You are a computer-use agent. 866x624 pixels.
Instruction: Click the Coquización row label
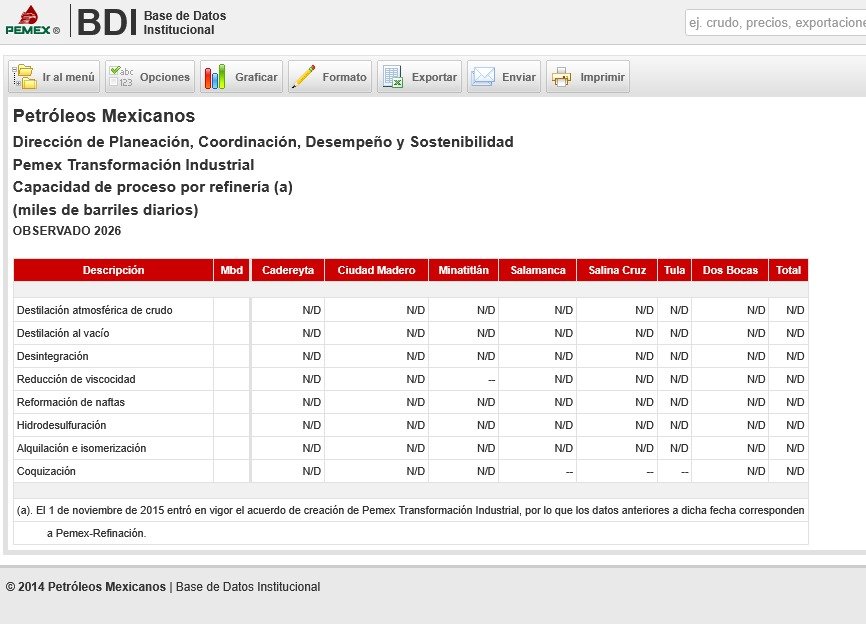click(x=46, y=471)
